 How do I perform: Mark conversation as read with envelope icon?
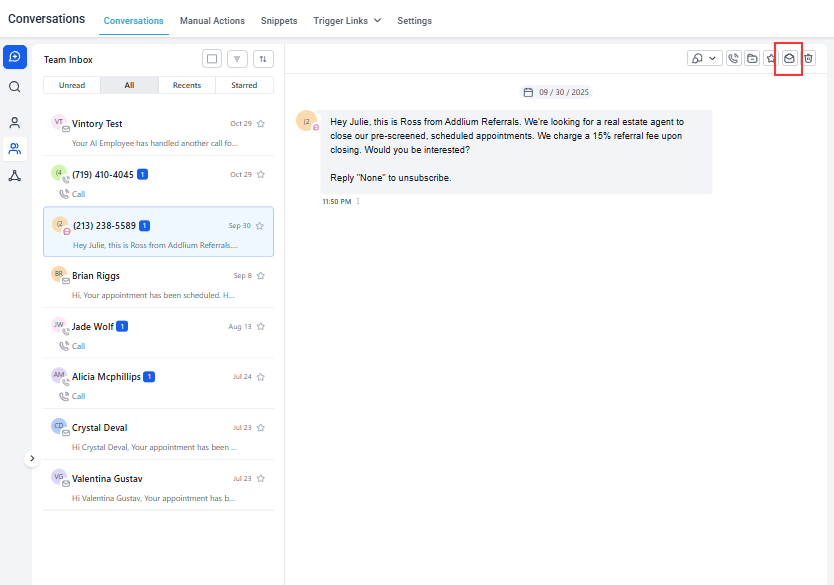[789, 59]
